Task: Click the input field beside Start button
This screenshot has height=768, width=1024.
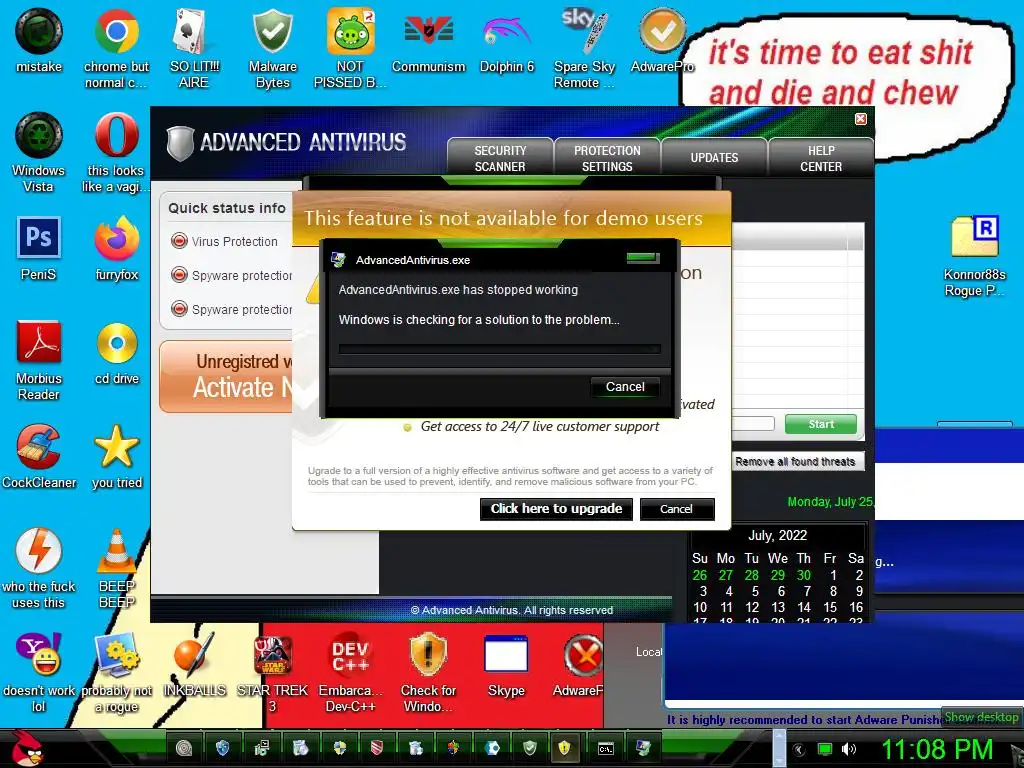Action: coord(753,424)
